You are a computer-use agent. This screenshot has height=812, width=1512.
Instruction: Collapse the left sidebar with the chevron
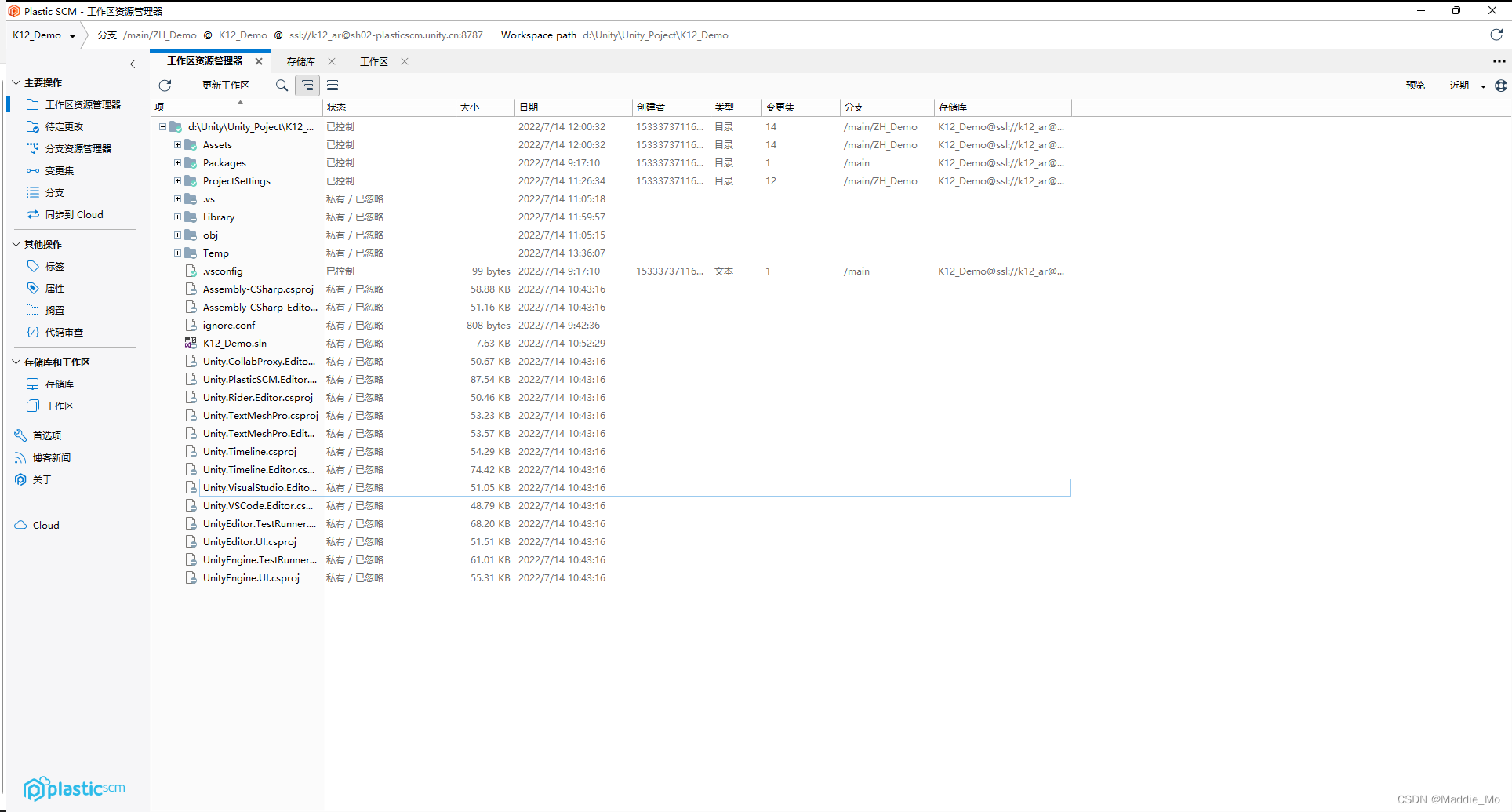coord(133,64)
